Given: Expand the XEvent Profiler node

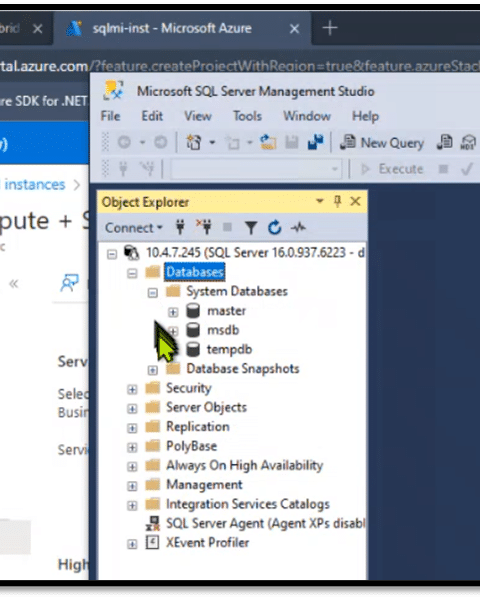Looking at the screenshot, I should 132,544.
